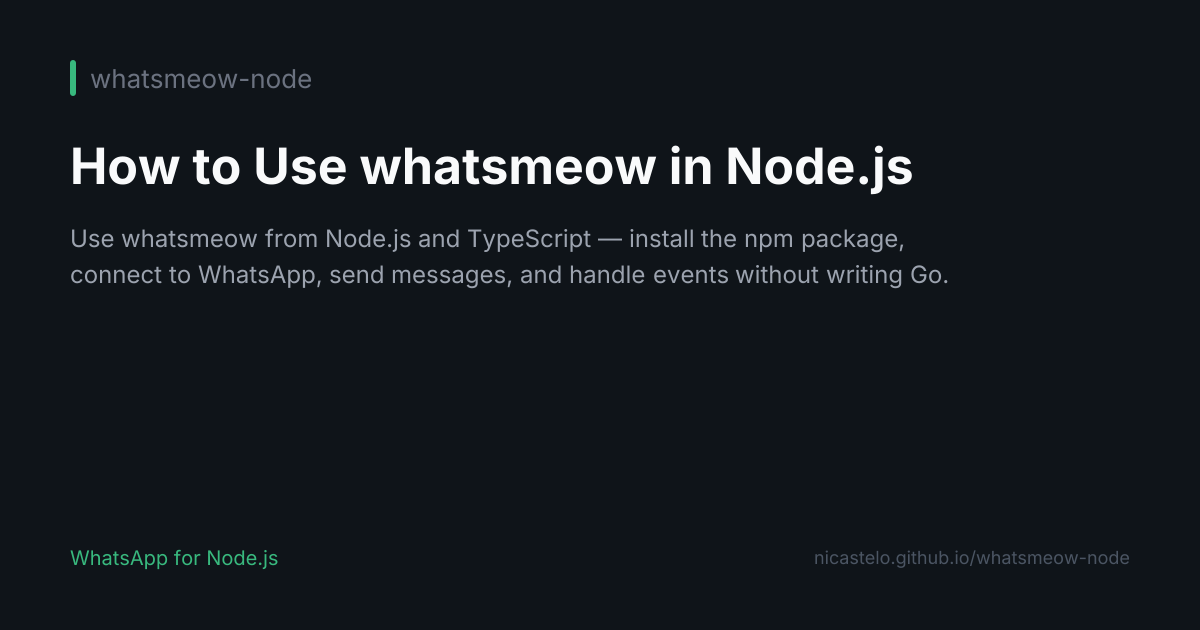Click the word "in" in the headline
The height and width of the screenshot is (630, 1200).
click(689, 166)
